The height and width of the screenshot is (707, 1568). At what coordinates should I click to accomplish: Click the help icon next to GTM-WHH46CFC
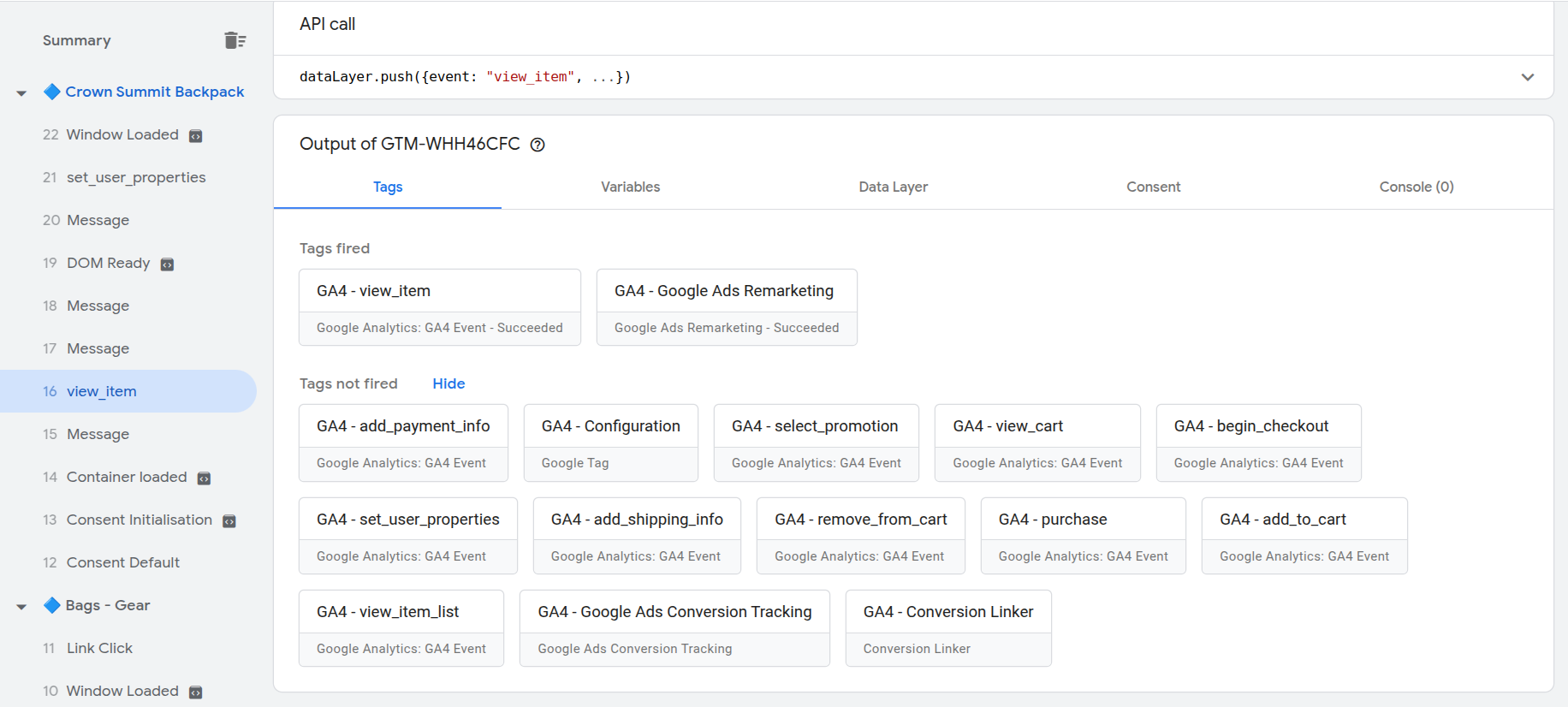(x=538, y=145)
